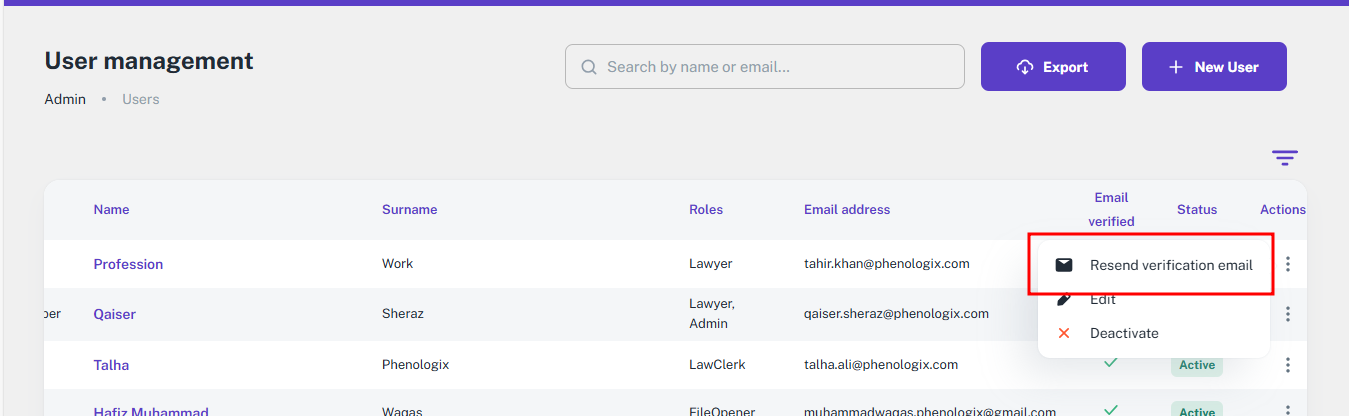Image resolution: width=1349 pixels, height=416 pixels.
Task: Select Resend verification email option
Action: 1170,265
